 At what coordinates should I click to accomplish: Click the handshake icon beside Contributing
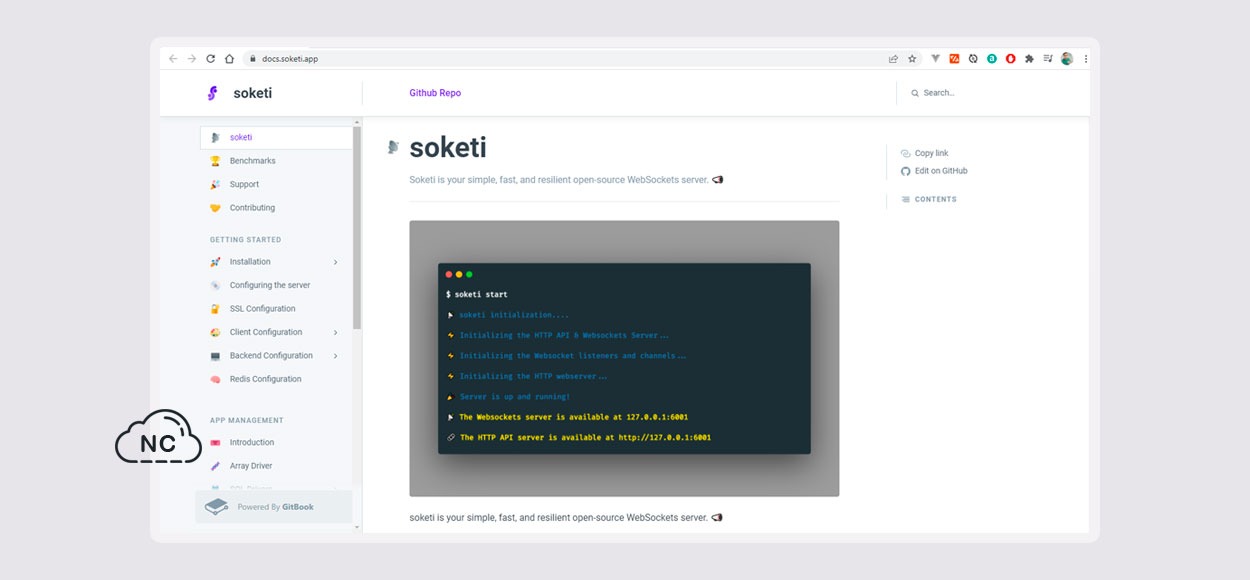click(215, 208)
